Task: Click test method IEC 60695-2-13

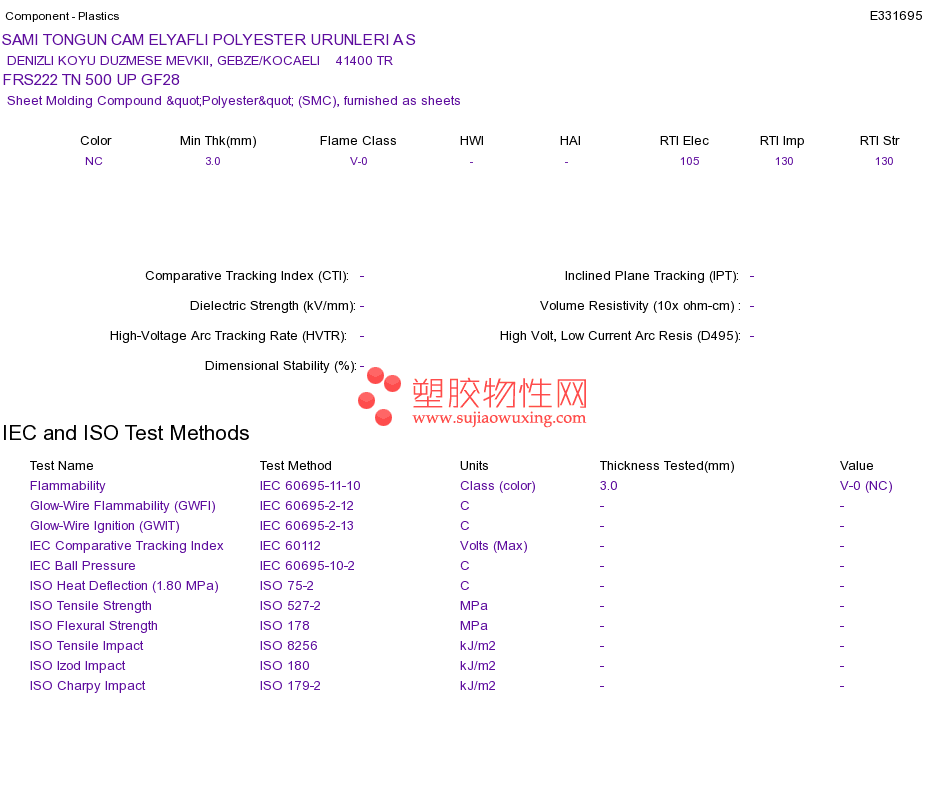Action: (307, 526)
